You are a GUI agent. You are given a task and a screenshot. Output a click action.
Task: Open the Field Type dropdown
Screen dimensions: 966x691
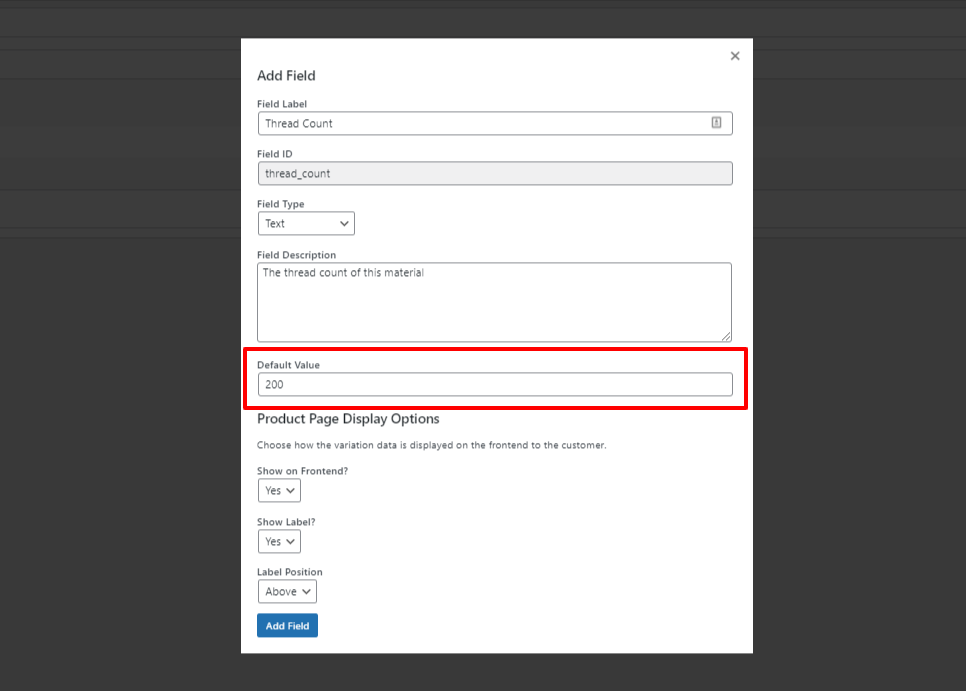coord(306,223)
